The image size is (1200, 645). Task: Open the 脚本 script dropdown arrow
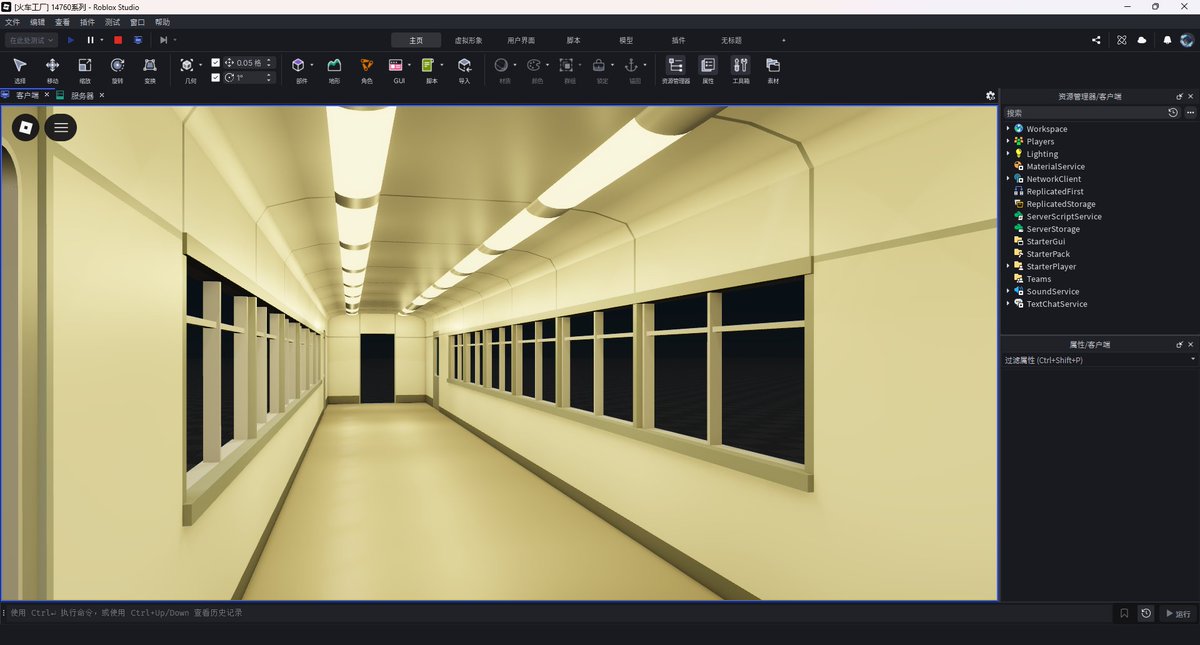[x=441, y=65]
